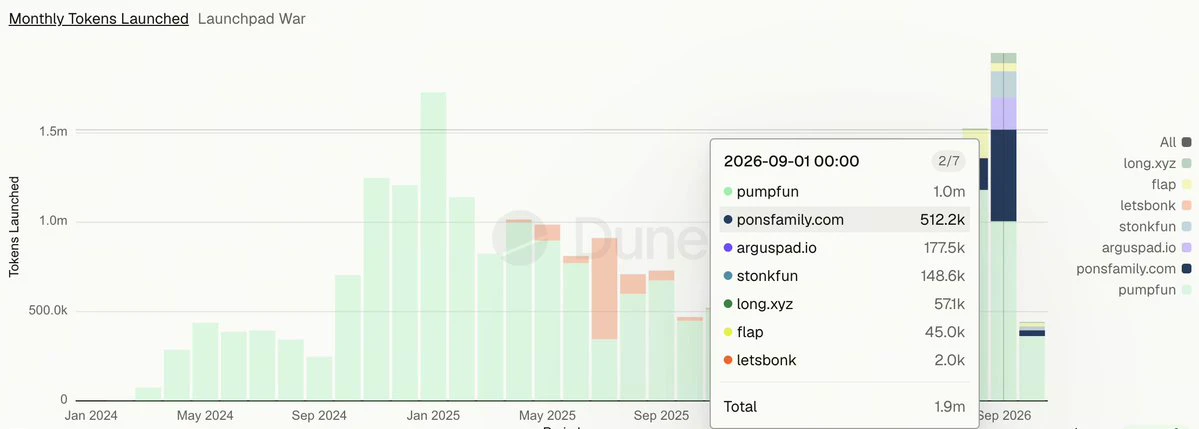
Task: Click the letsbonk legend color swatch
Action: pos(1186,206)
